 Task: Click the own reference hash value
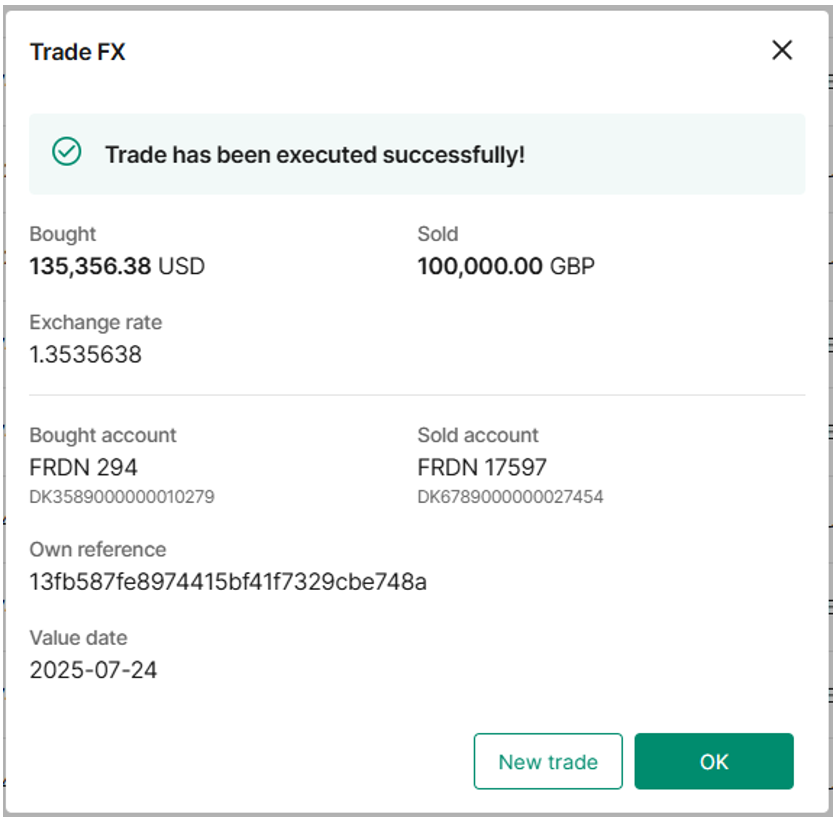point(228,581)
